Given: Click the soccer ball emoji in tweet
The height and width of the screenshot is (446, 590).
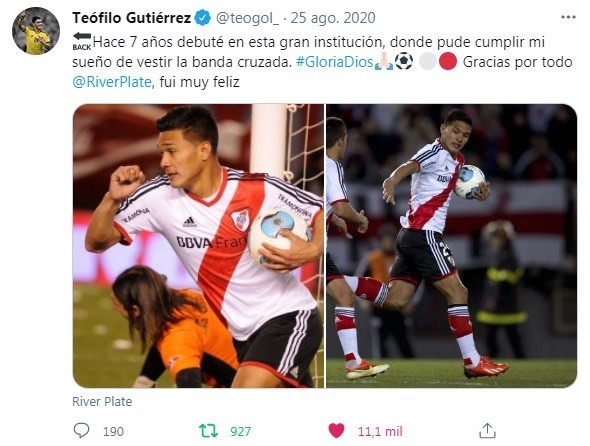Looking at the screenshot, I should (x=404, y=61).
